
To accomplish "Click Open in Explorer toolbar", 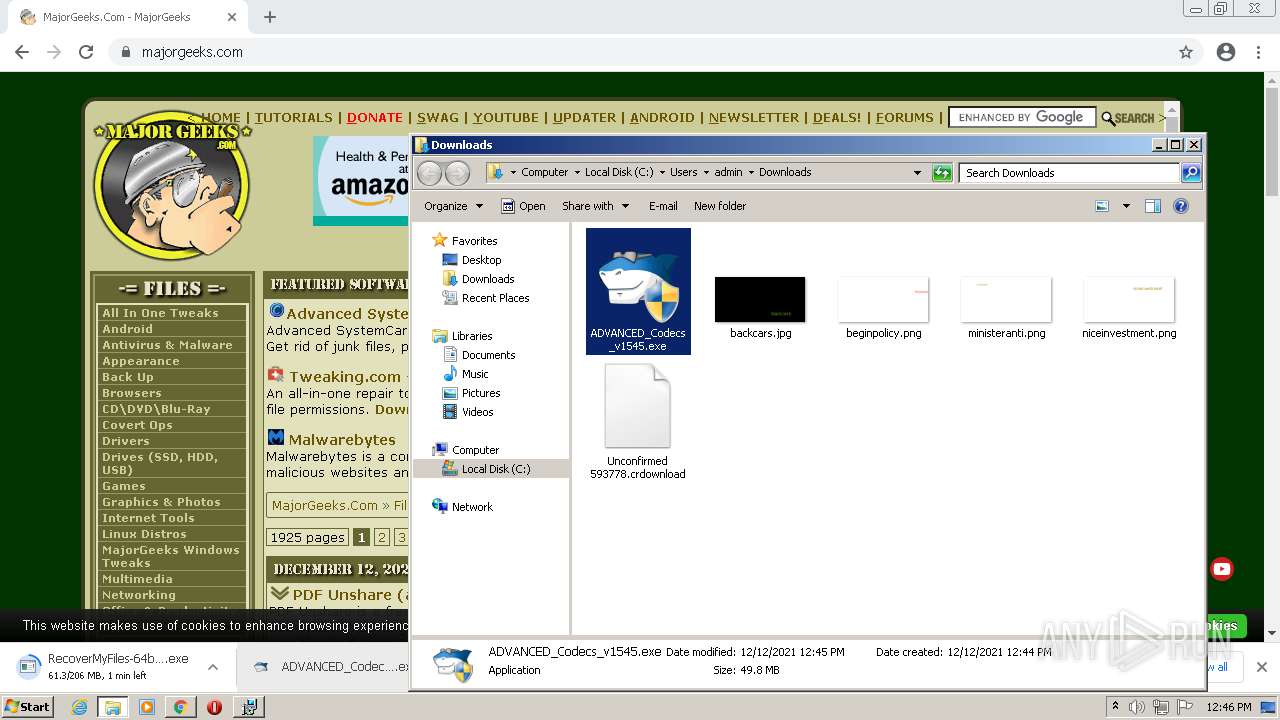I will [x=523, y=206].
